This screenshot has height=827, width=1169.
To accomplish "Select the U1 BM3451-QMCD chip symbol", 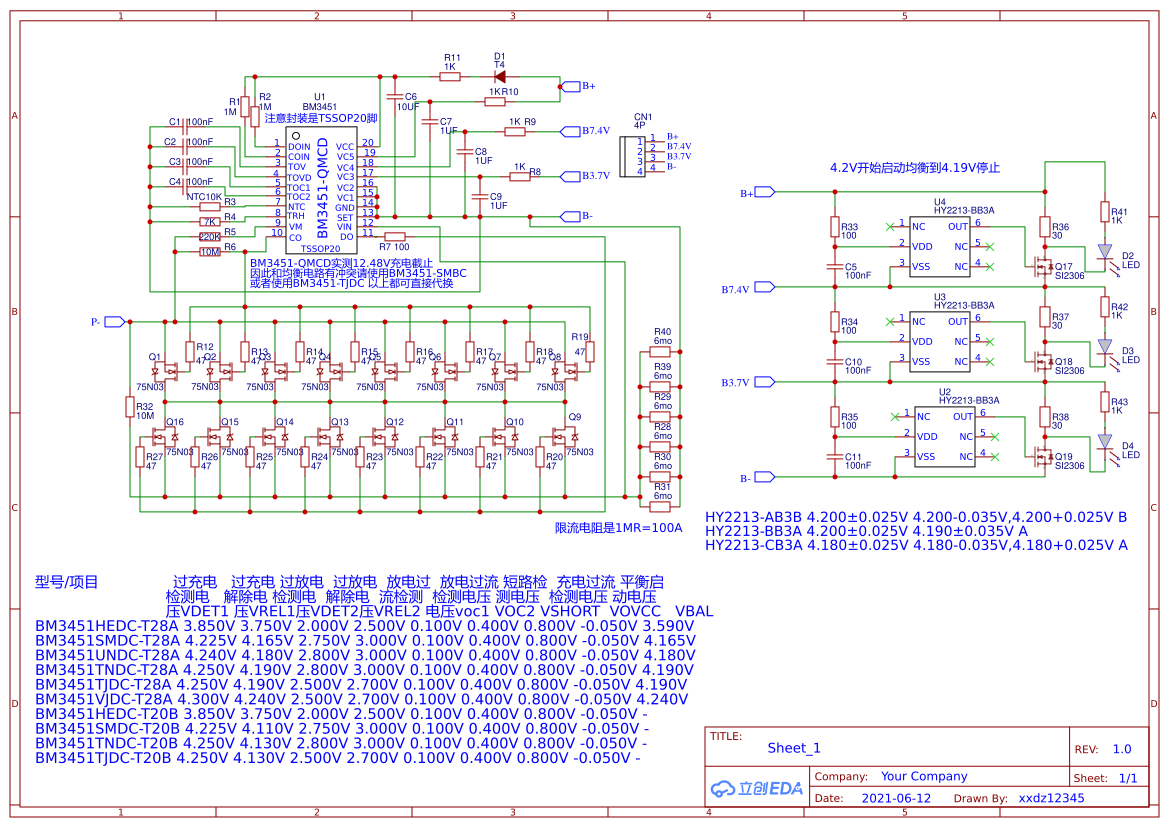I will 321,190.
